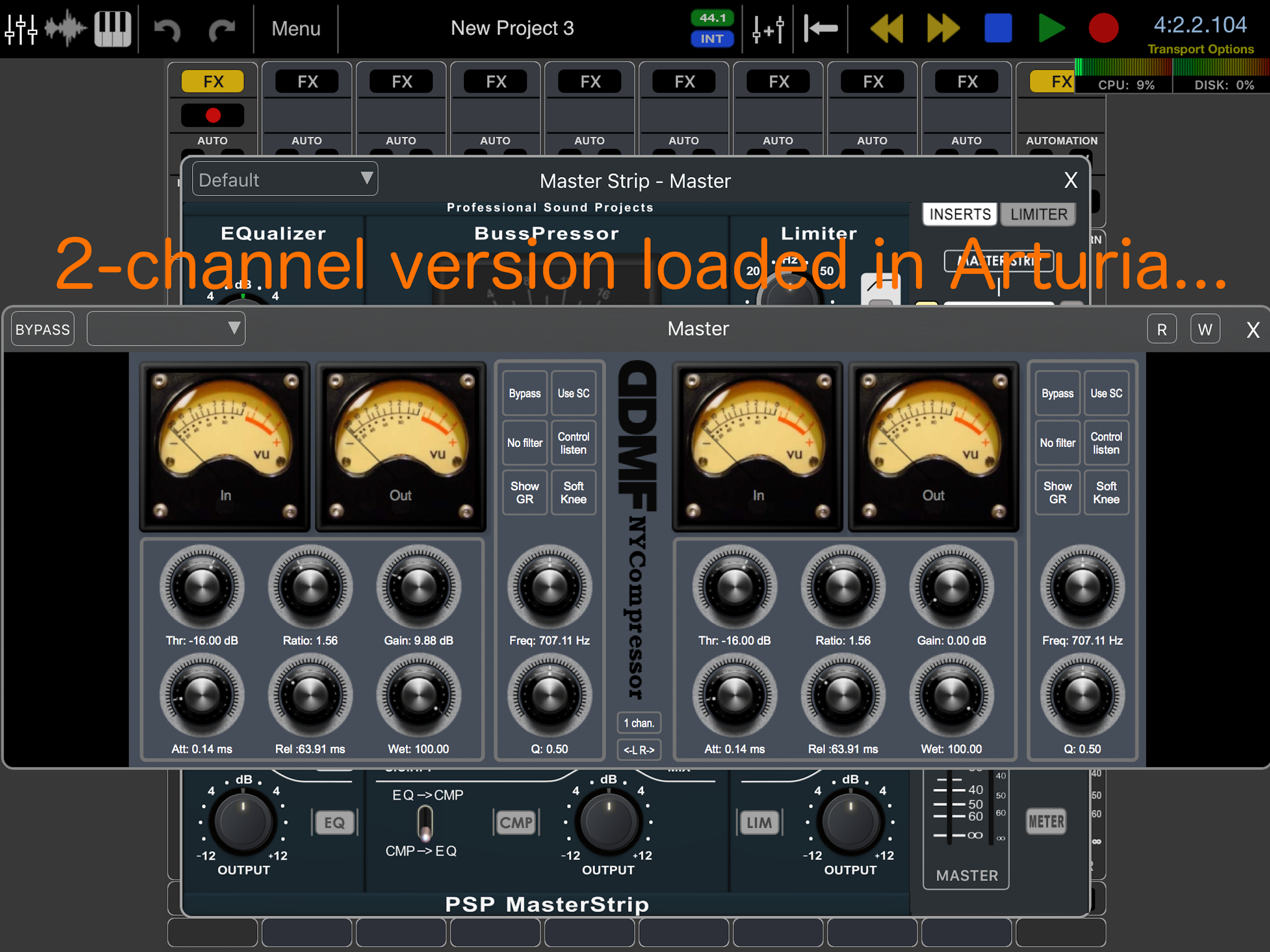This screenshot has width=1270, height=952.
Task: Toggle Soft Knee on left compressor
Action: click(573, 492)
